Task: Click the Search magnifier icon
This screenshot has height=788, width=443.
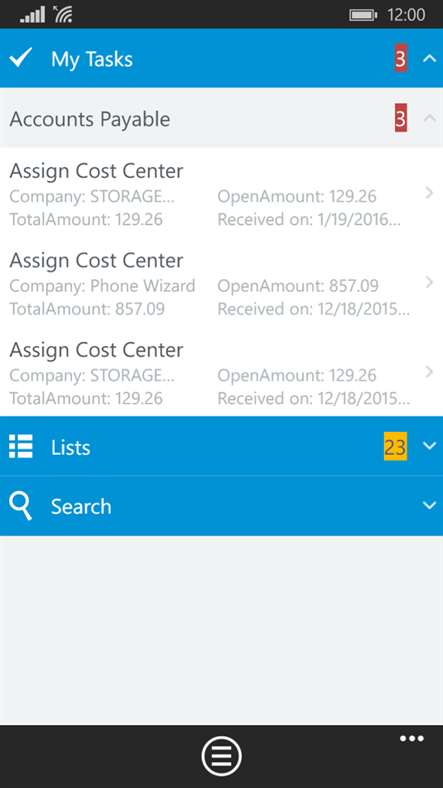Action: point(21,506)
